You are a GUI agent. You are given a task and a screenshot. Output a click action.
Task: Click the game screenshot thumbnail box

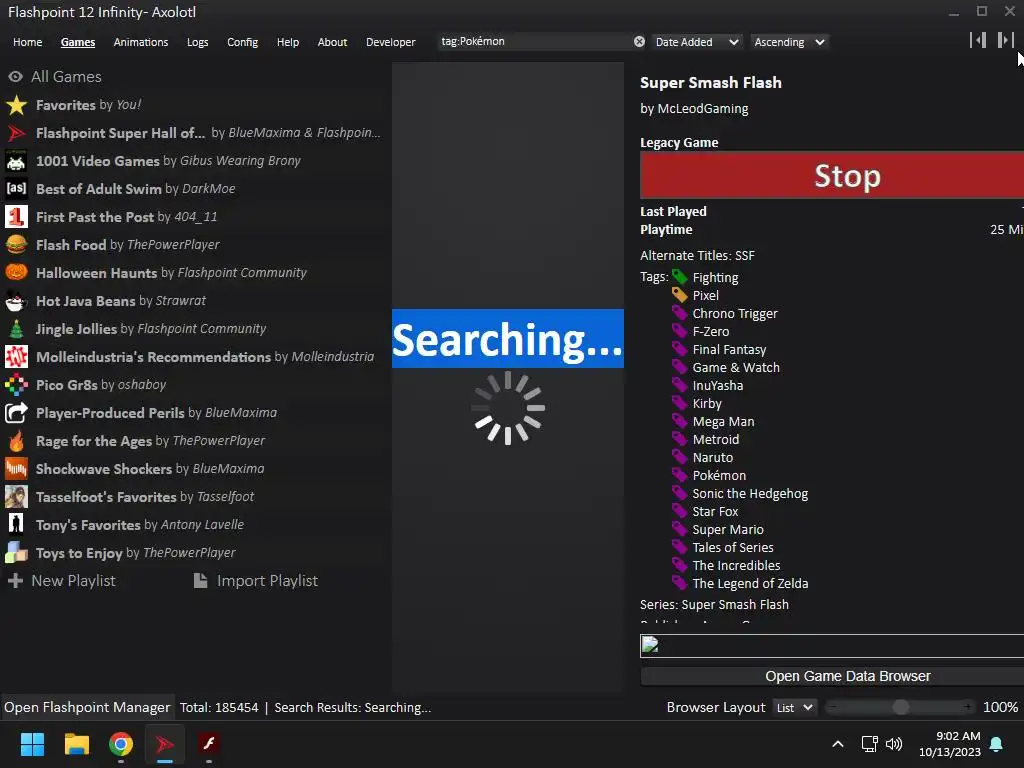[832, 646]
